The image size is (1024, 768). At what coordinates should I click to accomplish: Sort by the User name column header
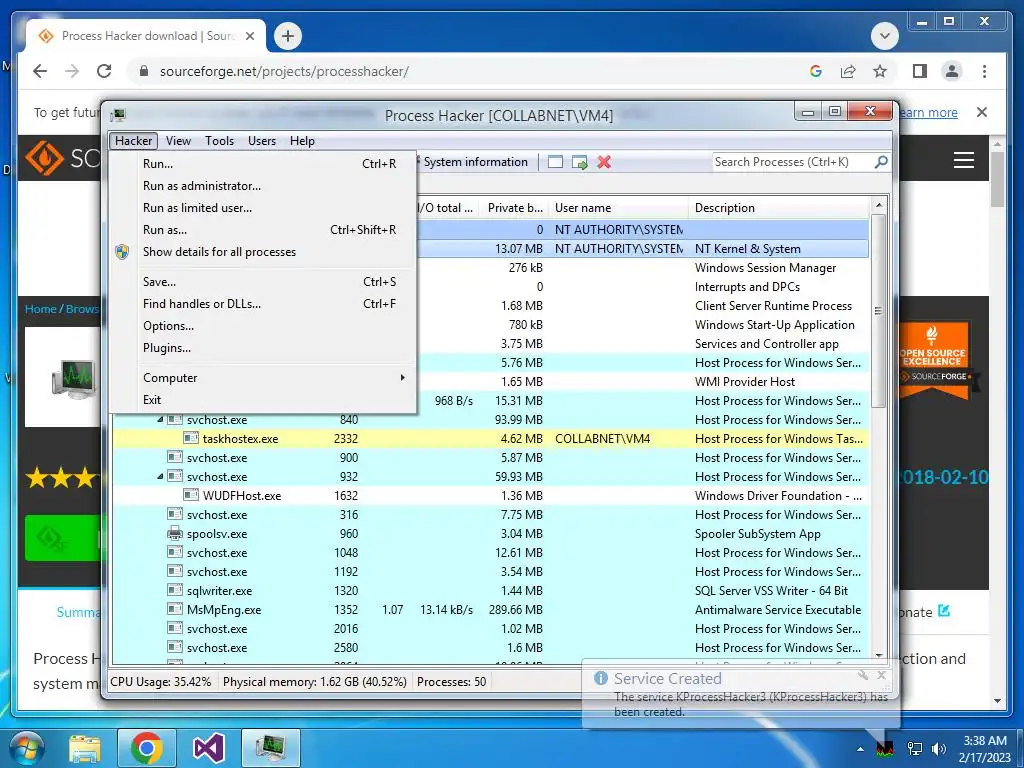[618, 208]
